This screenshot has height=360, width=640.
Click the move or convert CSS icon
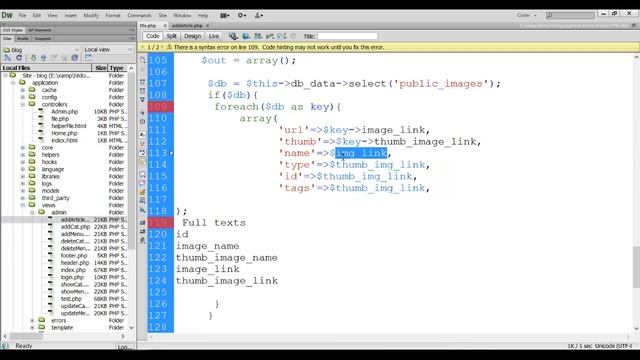pos(142,210)
